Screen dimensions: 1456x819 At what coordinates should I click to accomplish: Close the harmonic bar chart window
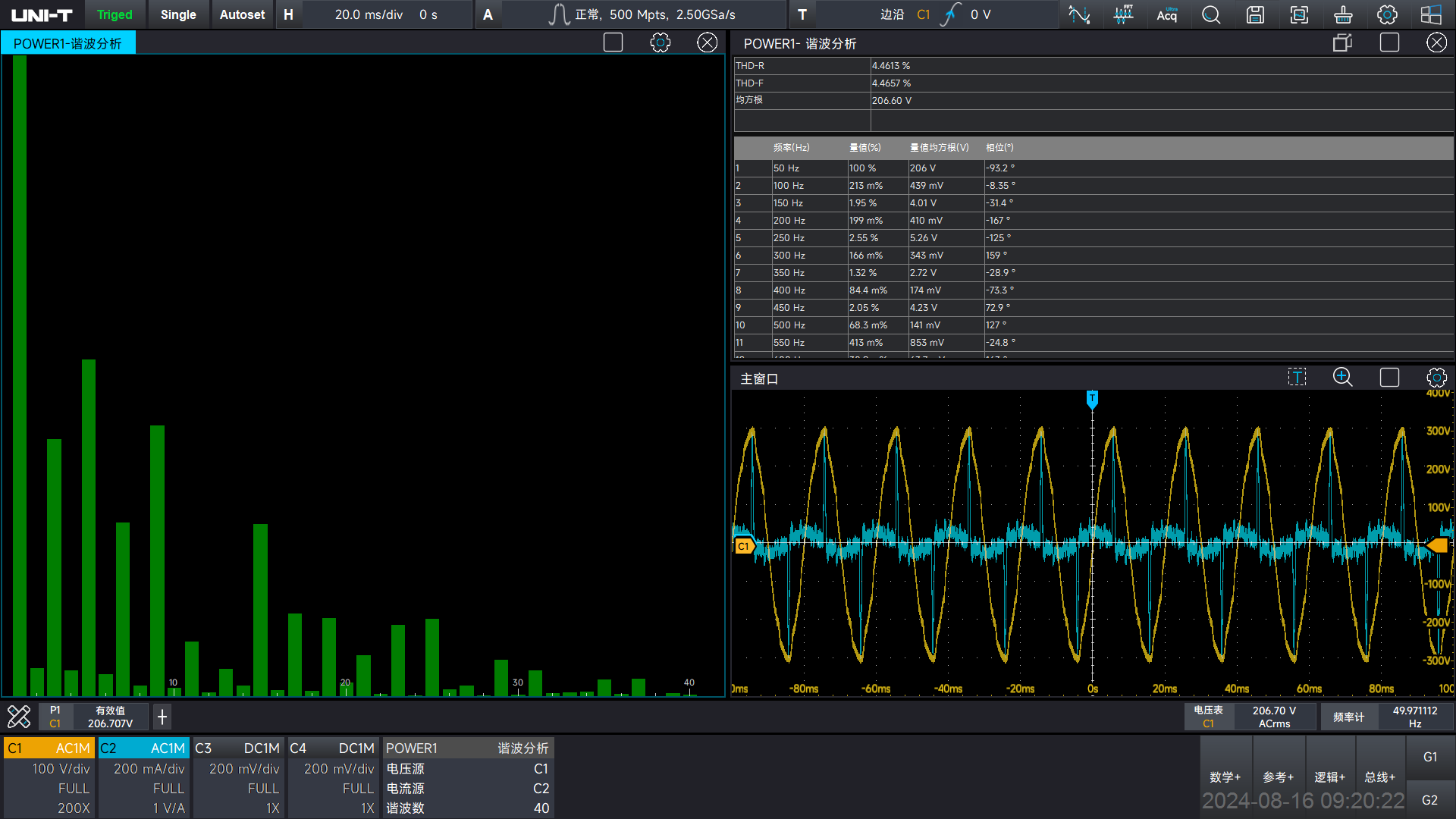click(x=708, y=42)
